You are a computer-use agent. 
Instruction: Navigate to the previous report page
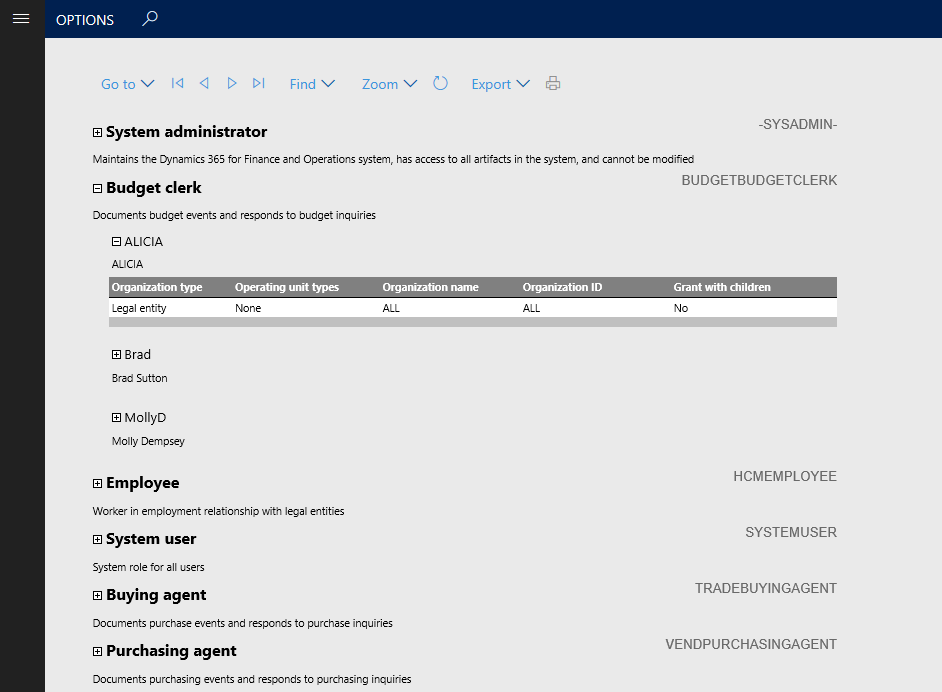click(x=204, y=84)
